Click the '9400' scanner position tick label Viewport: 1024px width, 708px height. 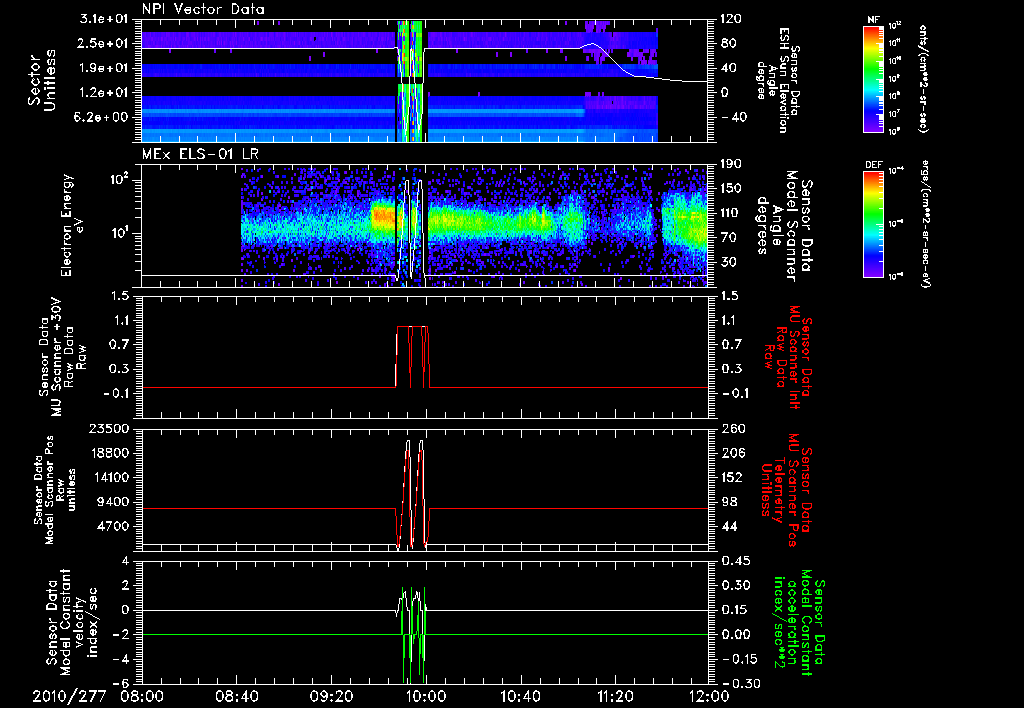tap(114, 502)
